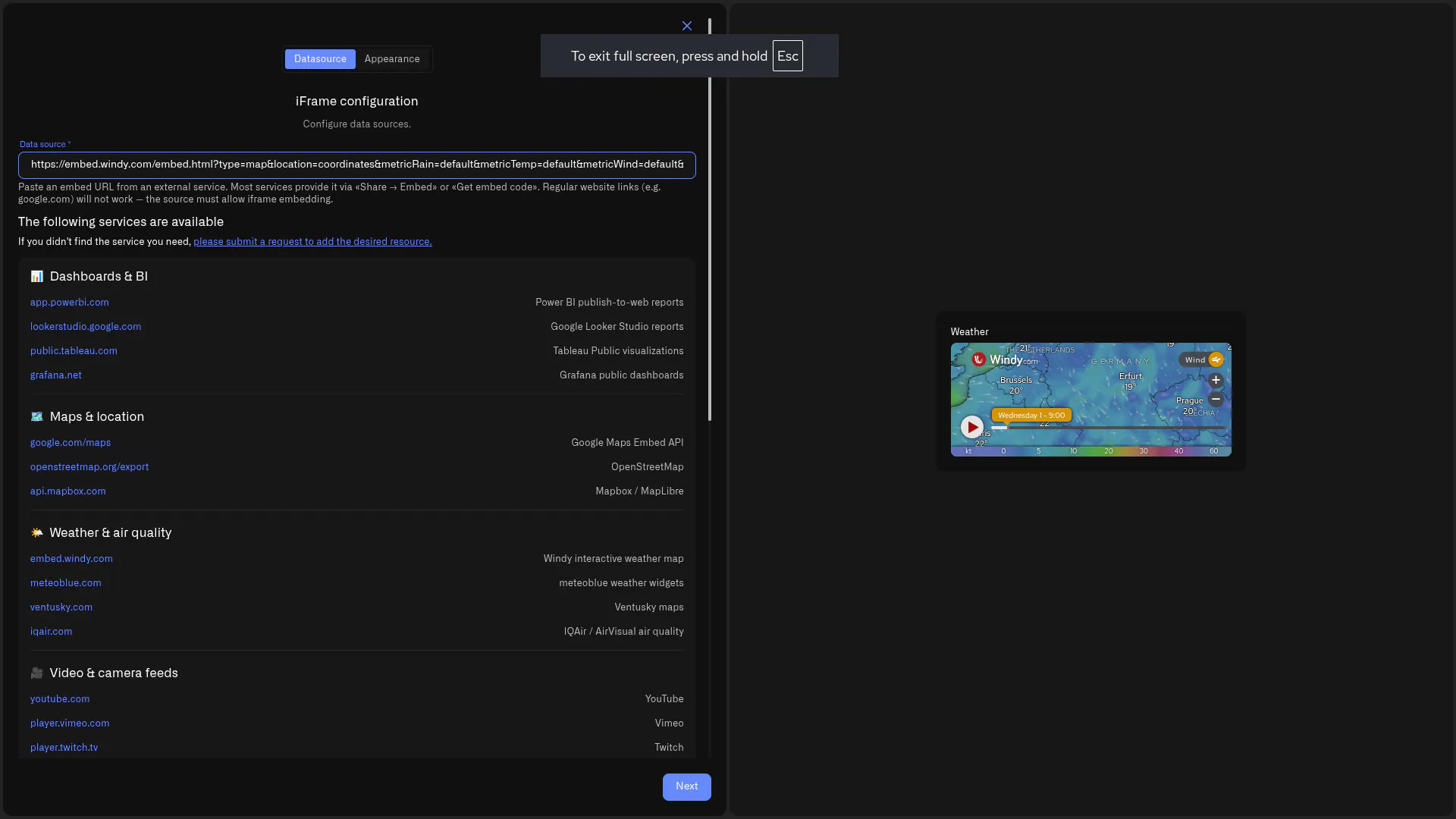Open iqair.com link

click(x=52, y=632)
